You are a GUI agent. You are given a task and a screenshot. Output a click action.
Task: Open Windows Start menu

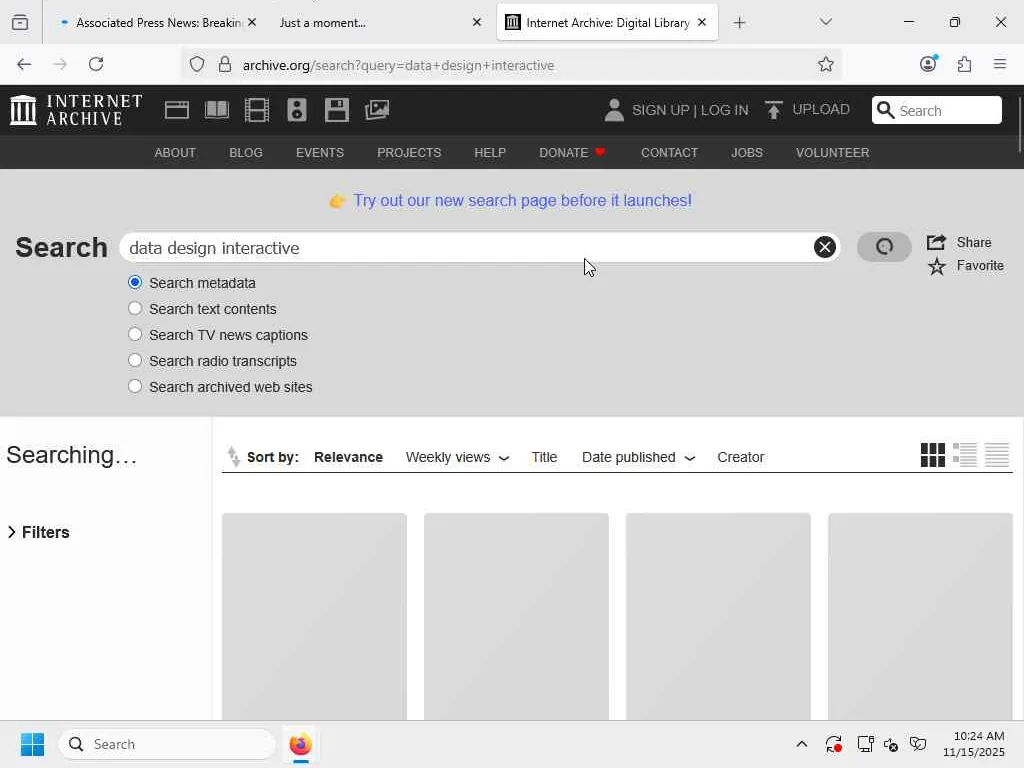pos(32,744)
